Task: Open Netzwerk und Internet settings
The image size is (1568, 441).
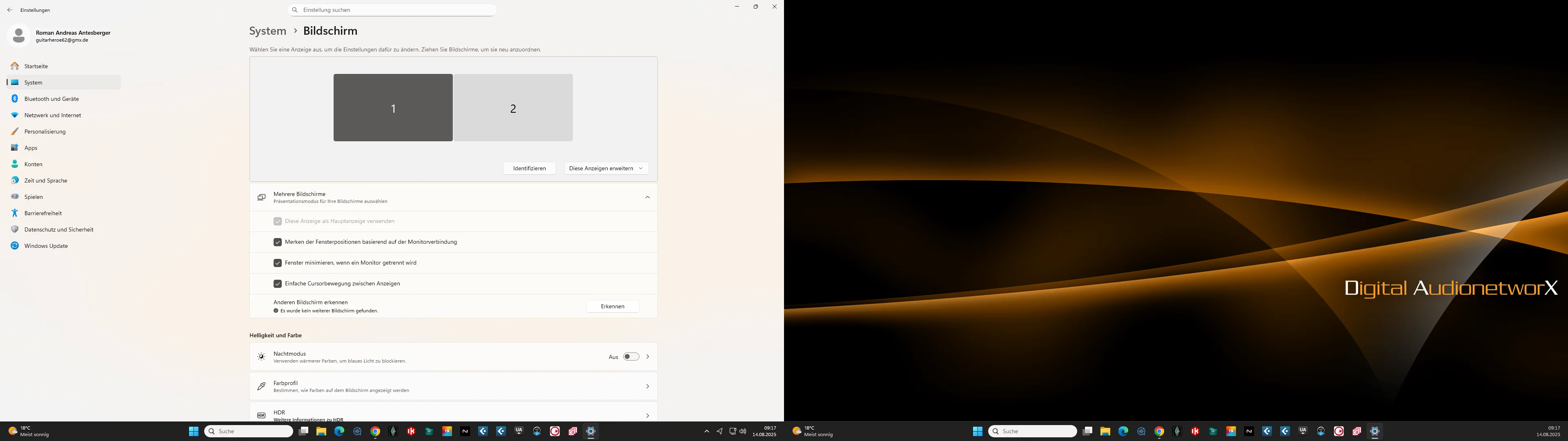Action: (63, 115)
